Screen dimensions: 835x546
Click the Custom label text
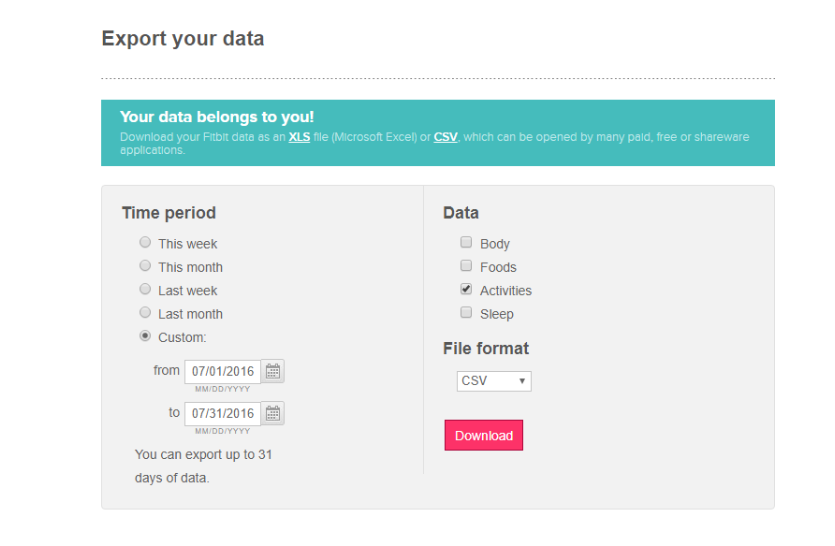pyautogui.click(x=182, y=337)
